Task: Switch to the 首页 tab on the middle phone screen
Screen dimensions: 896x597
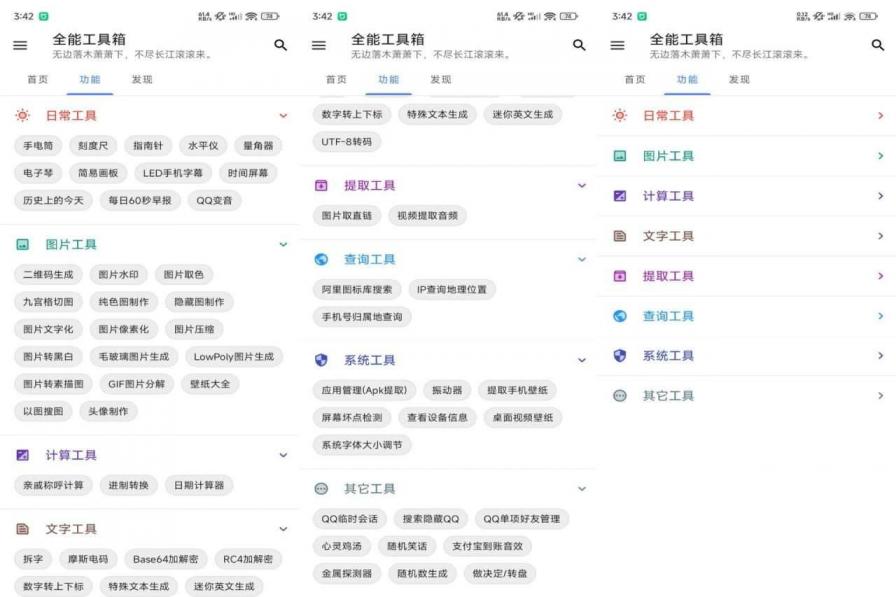Action: click(336, 79)
